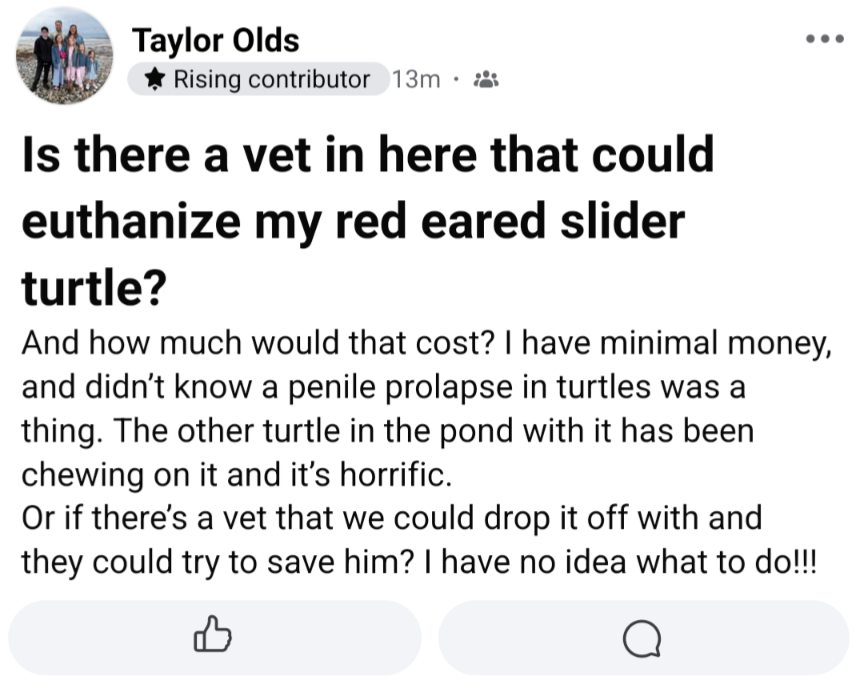
Task: Click "they could try to save him?" text
Action: click(x=210, y=561)
